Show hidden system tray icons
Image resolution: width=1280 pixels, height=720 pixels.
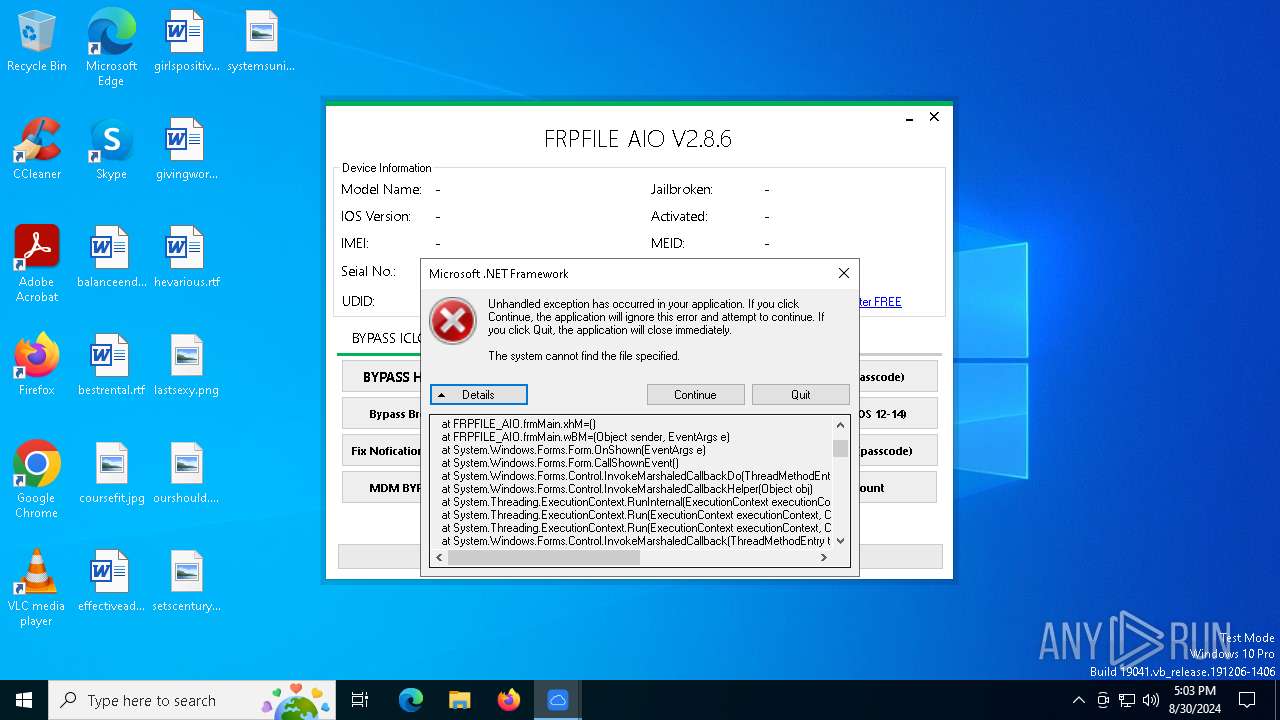point(1078,700)
